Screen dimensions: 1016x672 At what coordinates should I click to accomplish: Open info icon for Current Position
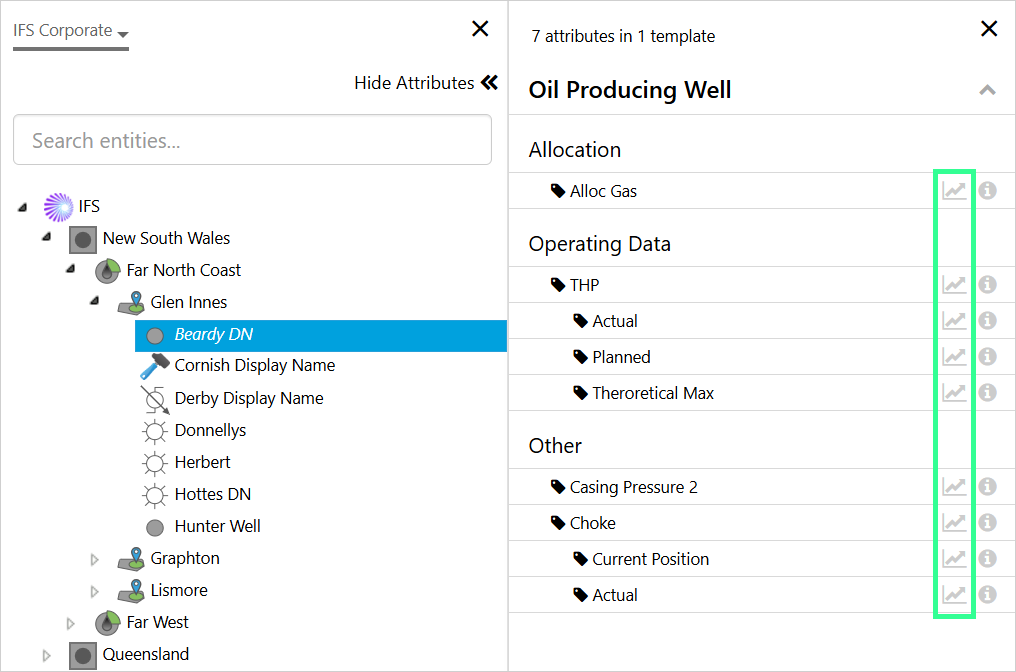[x=987, y=559]
